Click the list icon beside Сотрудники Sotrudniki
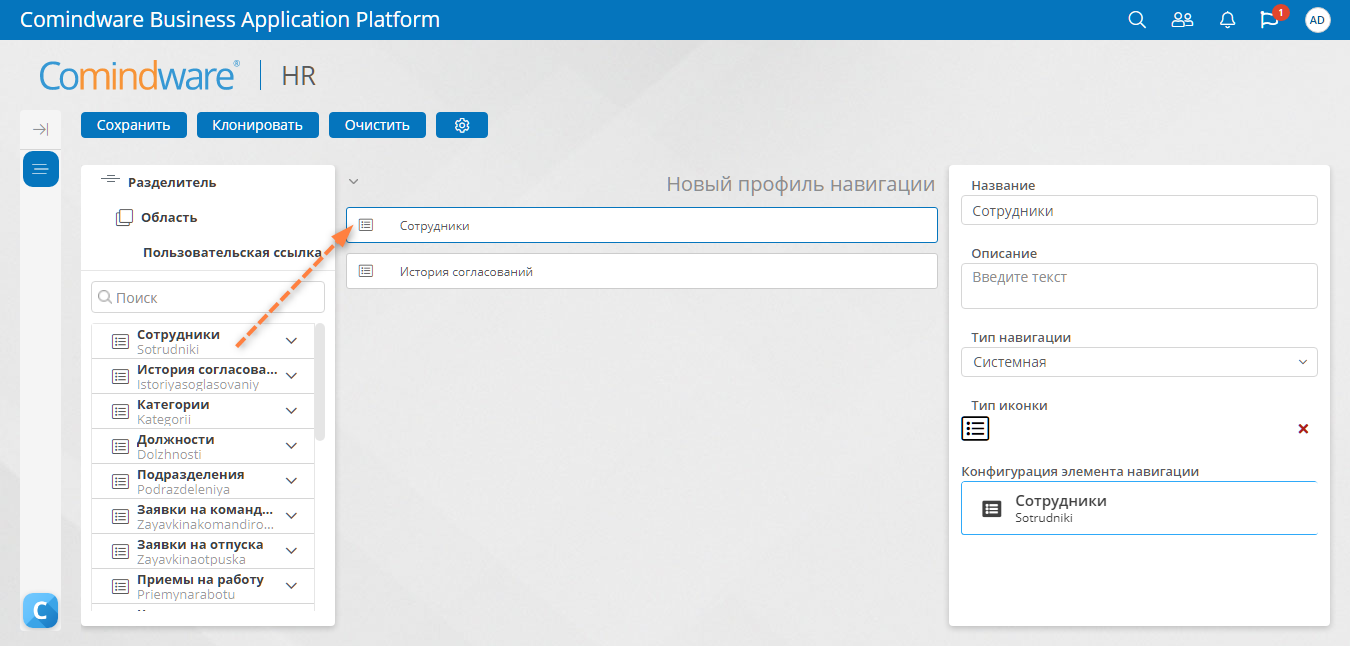Image resolution: width=1350 pixels, height=646 pixels. click(x=120, y=341)
